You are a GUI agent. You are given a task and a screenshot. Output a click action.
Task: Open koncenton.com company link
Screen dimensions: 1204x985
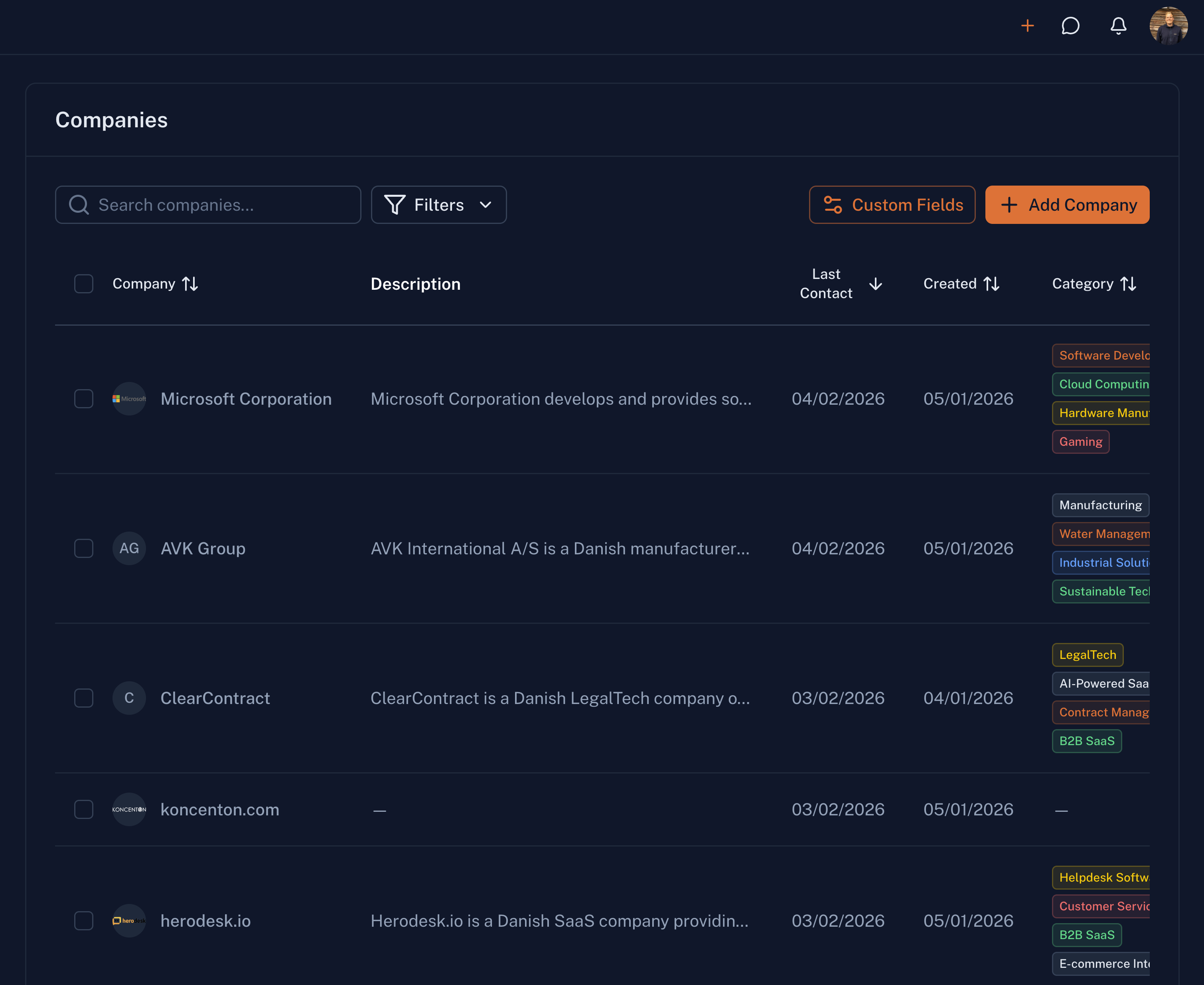pyautogui.click(x=220, y=810)
